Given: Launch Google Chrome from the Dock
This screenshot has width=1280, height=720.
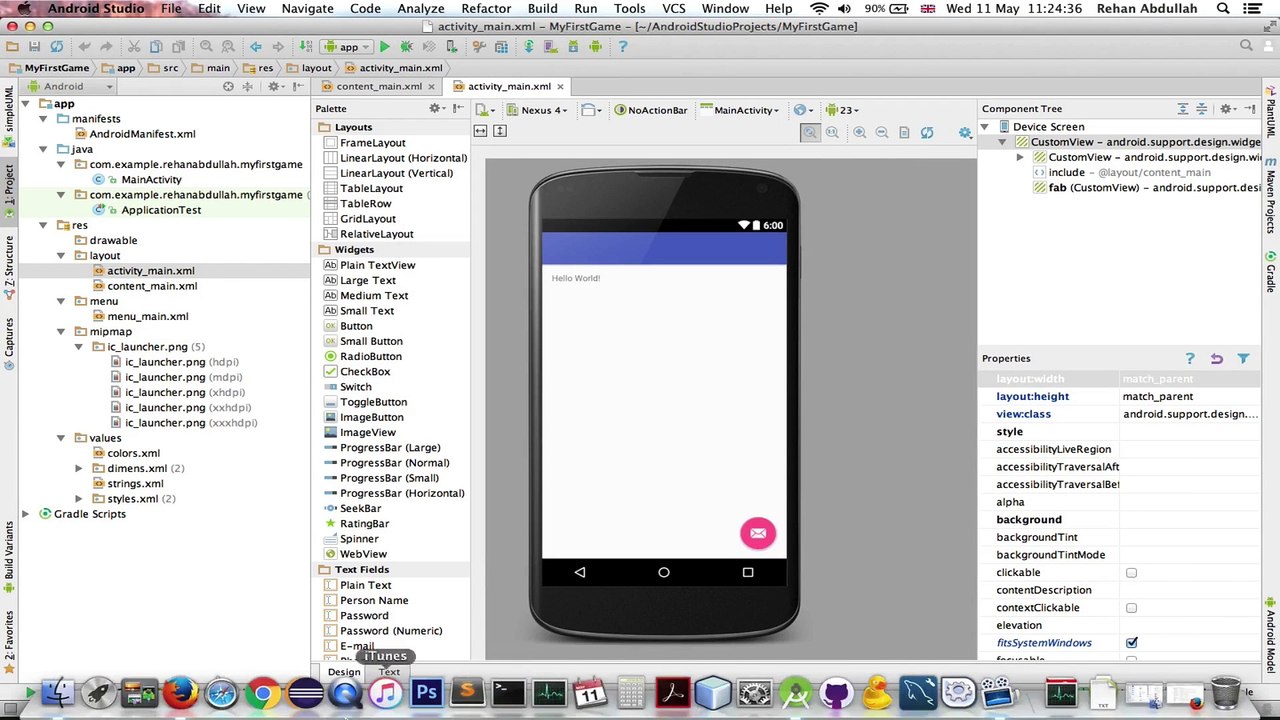Looking at the screenshot, I should click(262, 692).
